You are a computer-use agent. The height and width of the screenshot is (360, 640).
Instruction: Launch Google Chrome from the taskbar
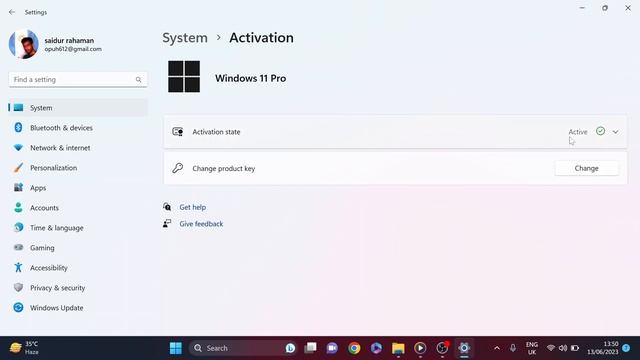tap(354, 348)
